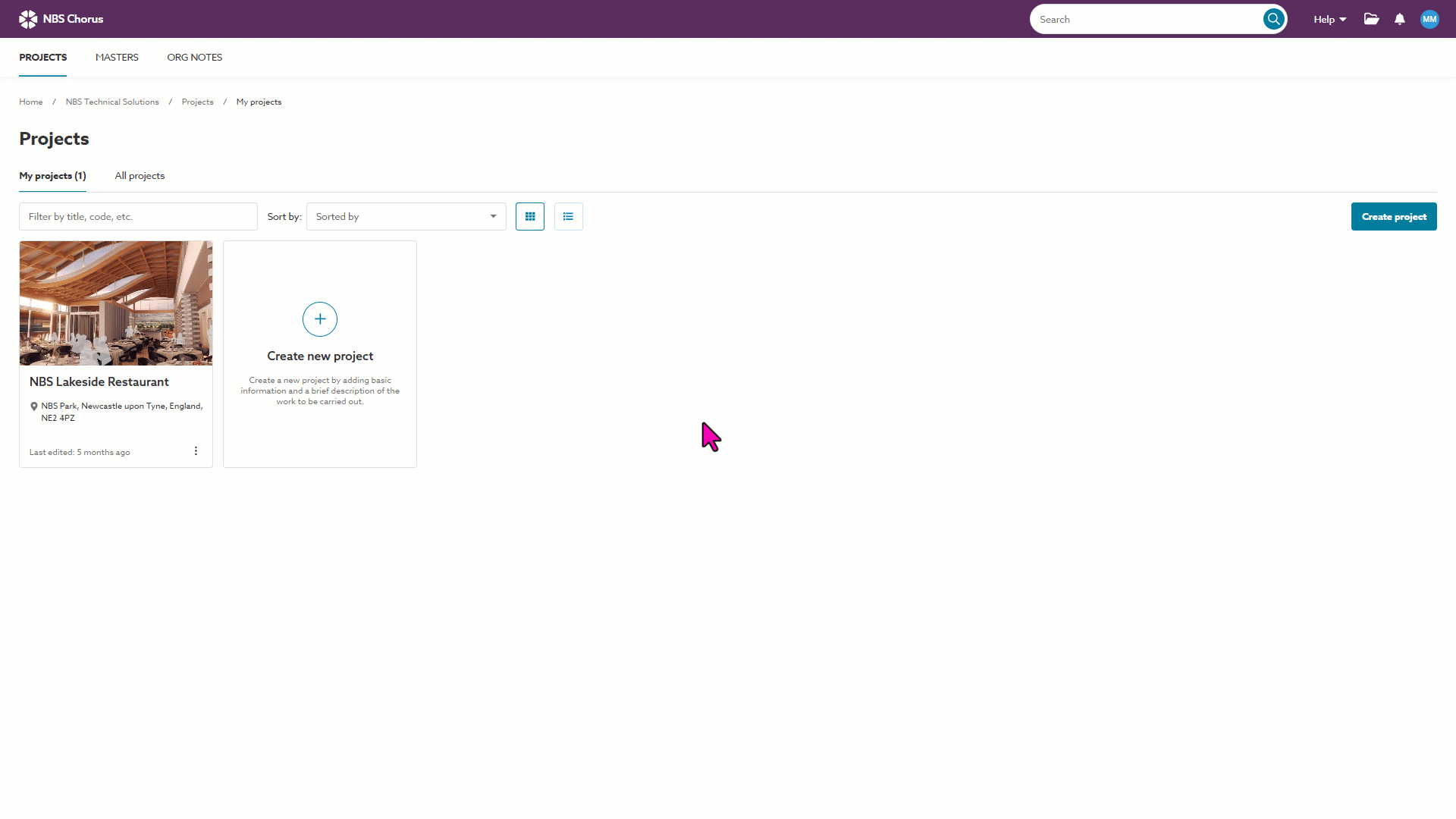Click the search magnifier icon
The height and width of the screenshot is (819, 1456).
1273,19
